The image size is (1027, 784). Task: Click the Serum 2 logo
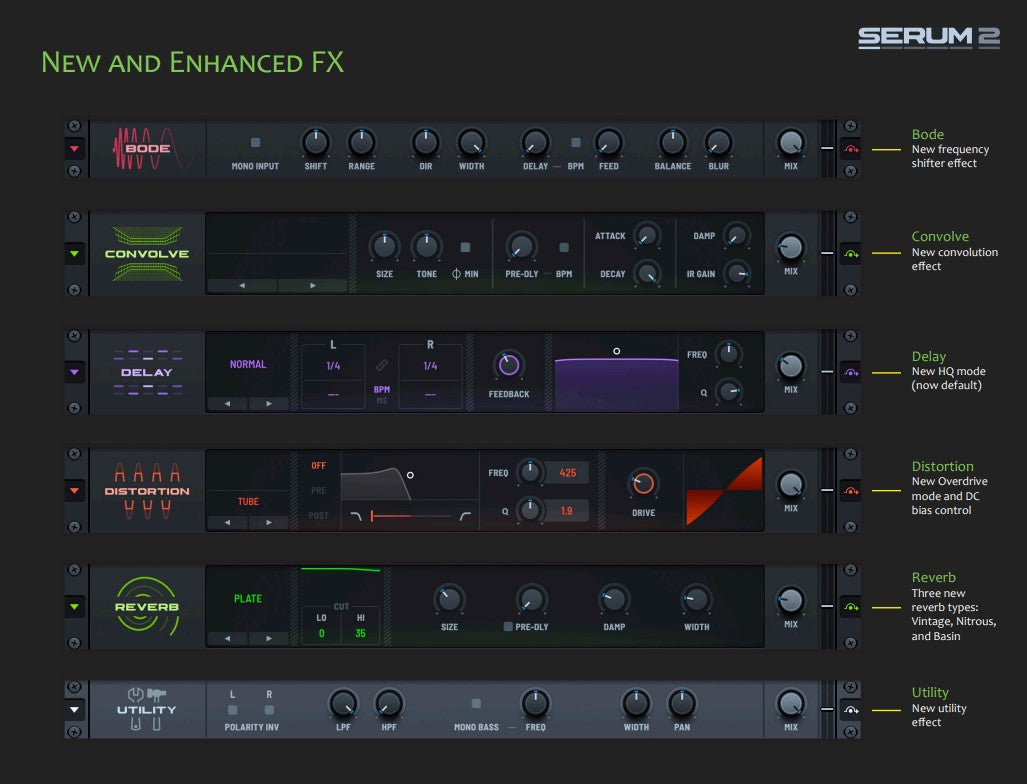pyautogui.click(x=929, y=37)
